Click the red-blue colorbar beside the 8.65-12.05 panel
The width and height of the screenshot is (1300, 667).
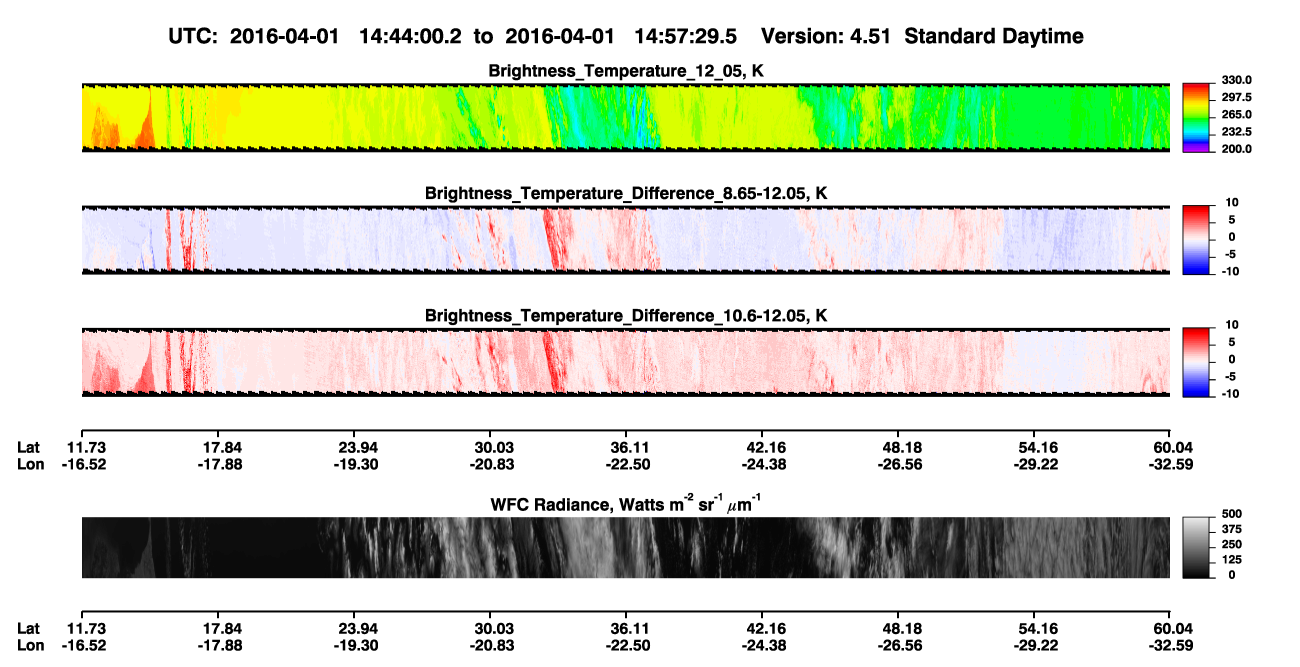1195,240
